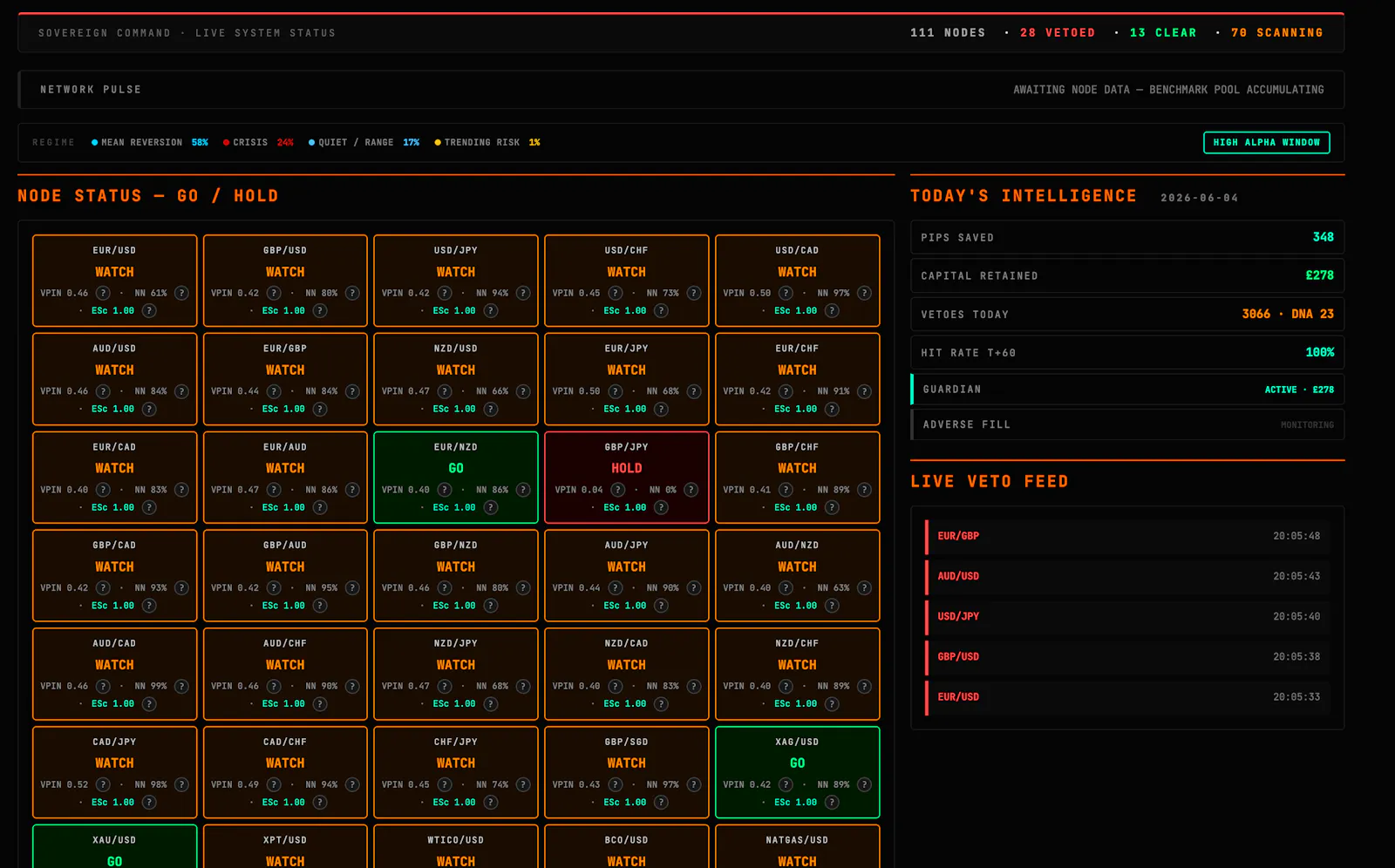Click NN 94% help icon in USD/JPY card
Viewport: 1395px width, 868px height.
pyautogui.click(x=523, y=293)
